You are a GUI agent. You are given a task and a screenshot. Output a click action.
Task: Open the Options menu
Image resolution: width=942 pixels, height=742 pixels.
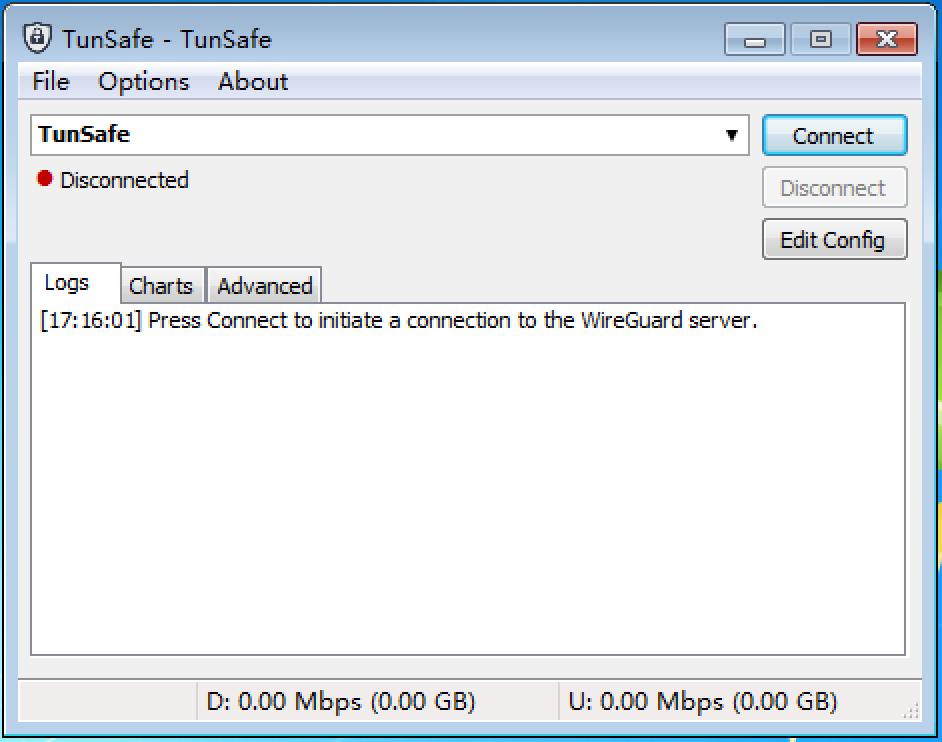point(144,81)
